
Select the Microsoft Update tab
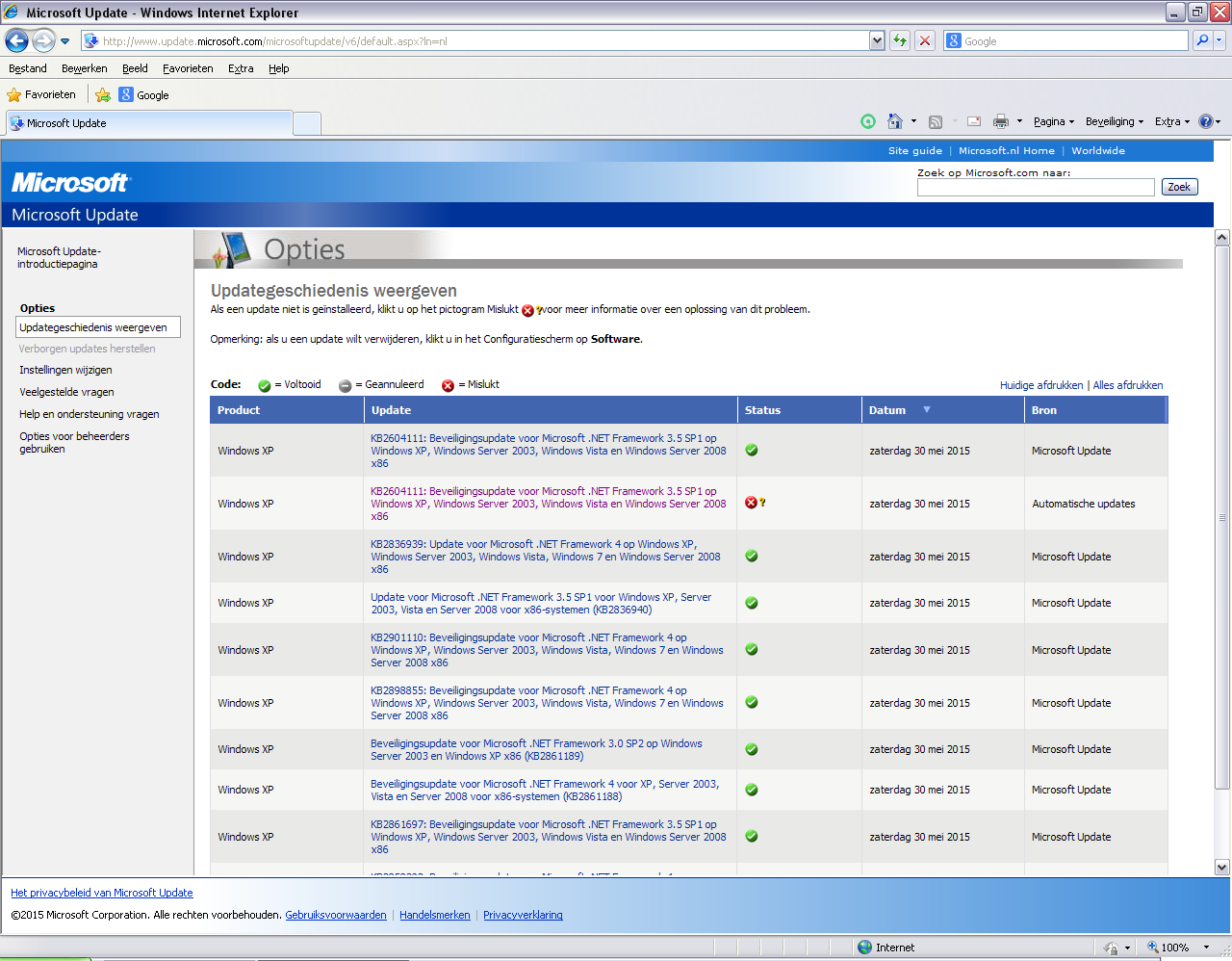tap(149, 123)
